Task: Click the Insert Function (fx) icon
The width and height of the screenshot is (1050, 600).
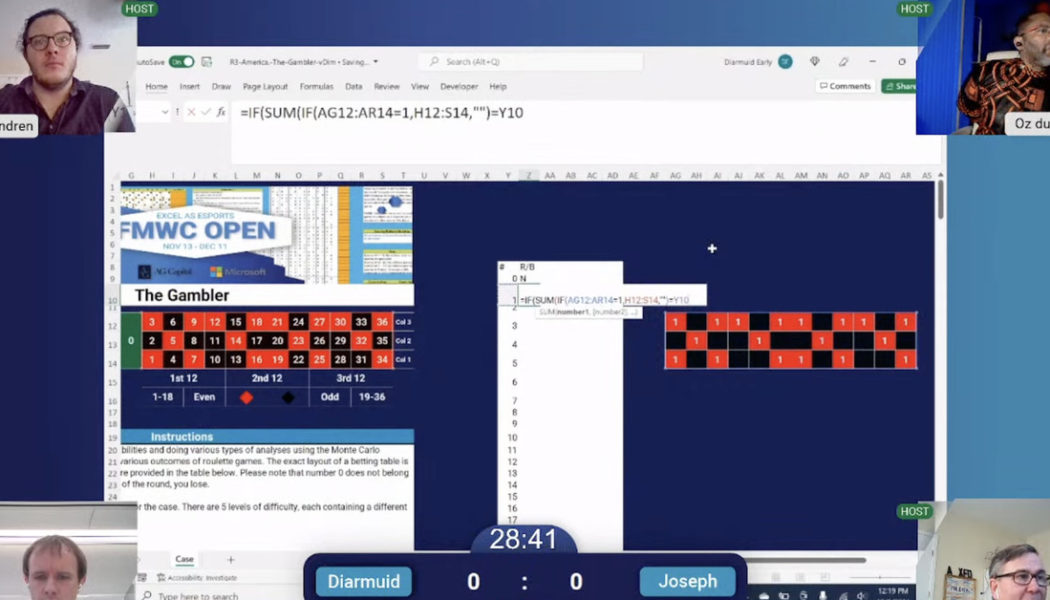Action: pos(222,113)
